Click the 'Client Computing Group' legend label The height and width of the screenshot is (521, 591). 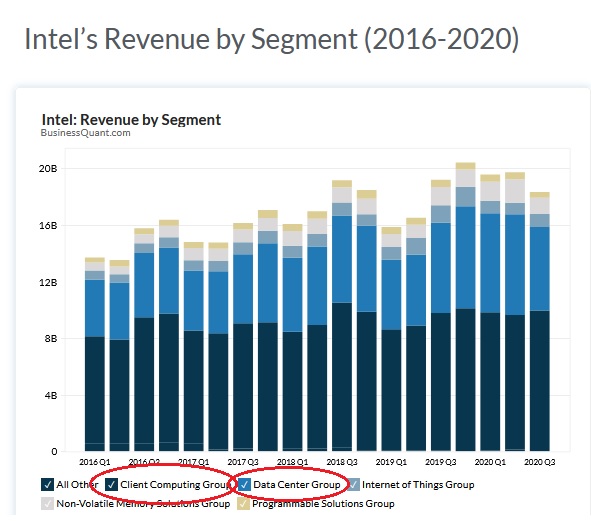pyautogui.click(x=175, y=485)
